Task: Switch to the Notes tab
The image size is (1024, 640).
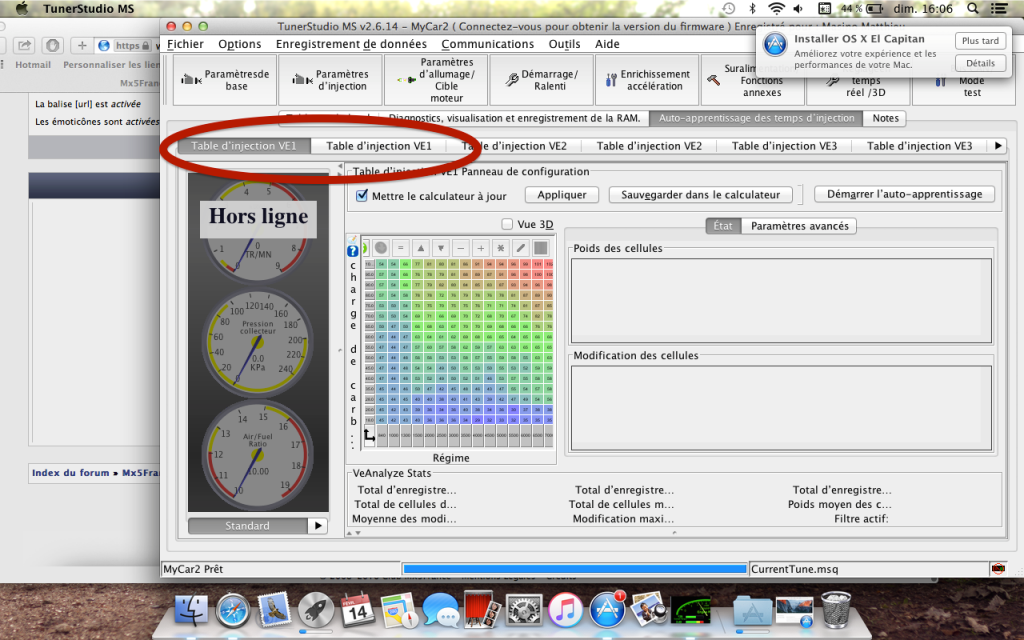Action: point(885,118)
